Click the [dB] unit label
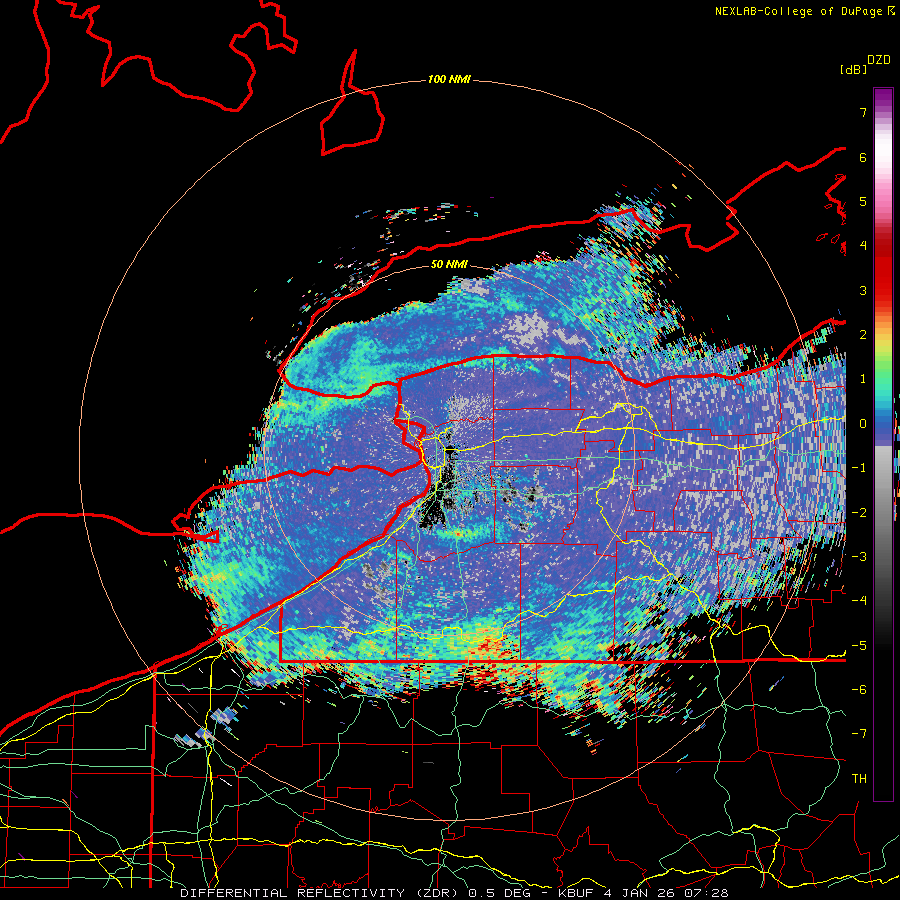Viewport: 900px width, 900px height. [x=853, y=69]
